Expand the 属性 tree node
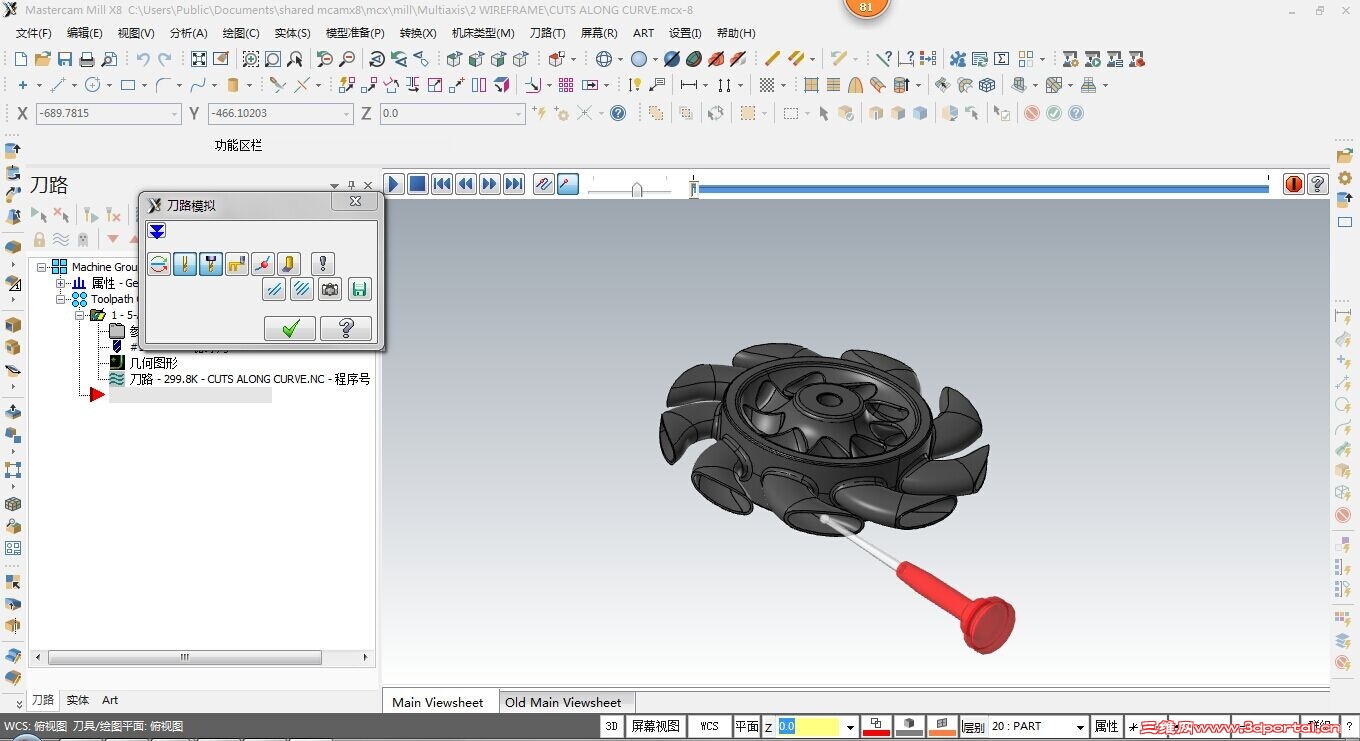The height and width of the screenshot is (741, 1360). tap(61, 283)
